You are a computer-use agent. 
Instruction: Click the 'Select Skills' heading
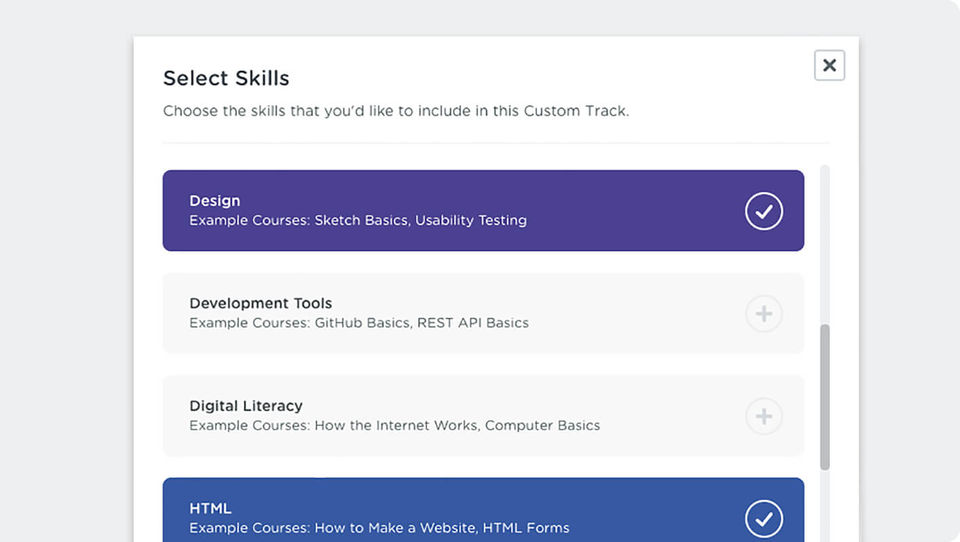(226, 78)
